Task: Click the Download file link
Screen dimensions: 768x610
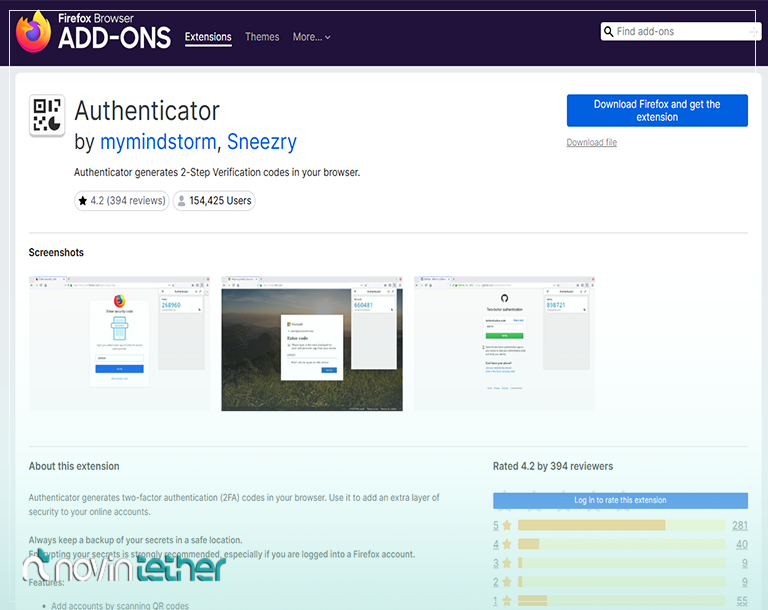Action: [592, 143]
